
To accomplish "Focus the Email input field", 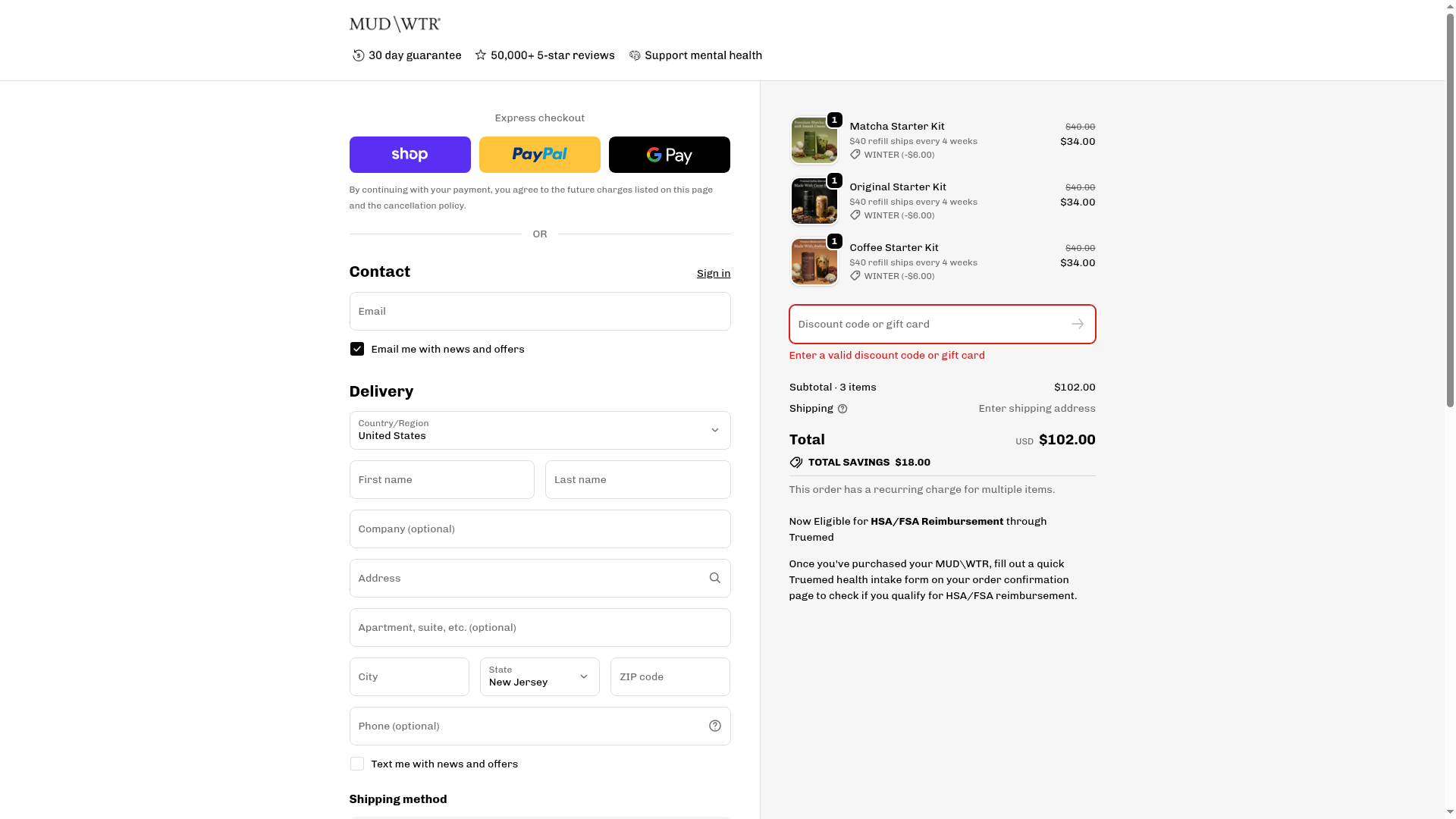I will [539, 311].
